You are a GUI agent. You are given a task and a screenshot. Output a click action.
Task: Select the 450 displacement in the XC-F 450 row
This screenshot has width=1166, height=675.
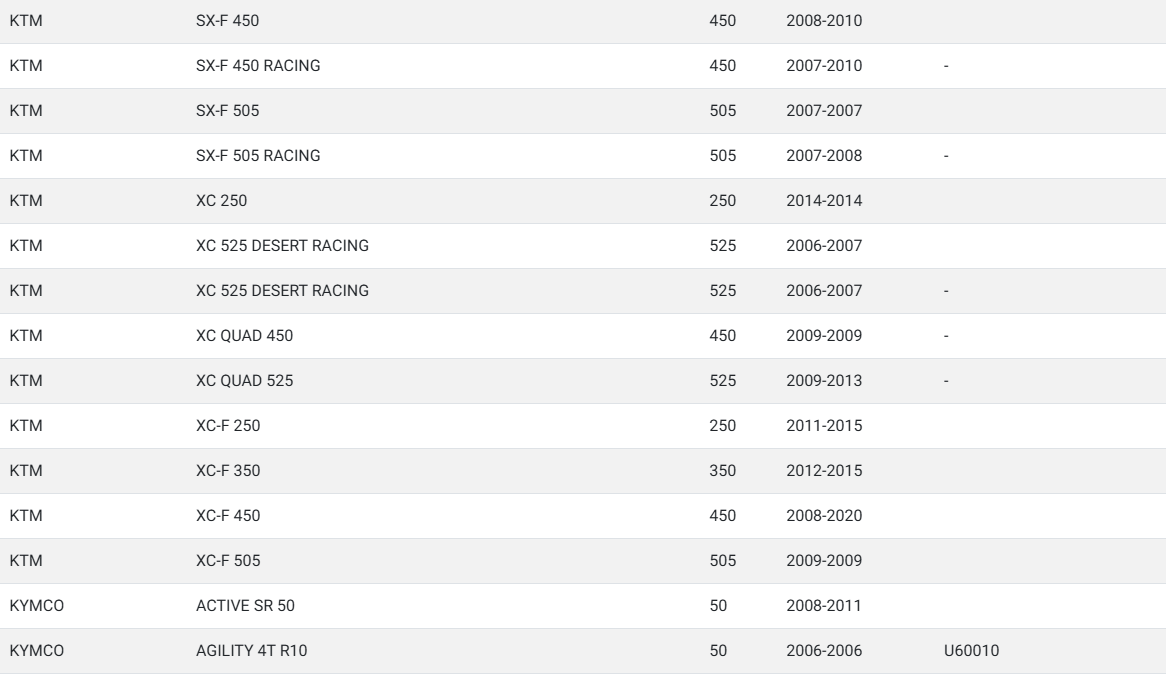(723, 515)
